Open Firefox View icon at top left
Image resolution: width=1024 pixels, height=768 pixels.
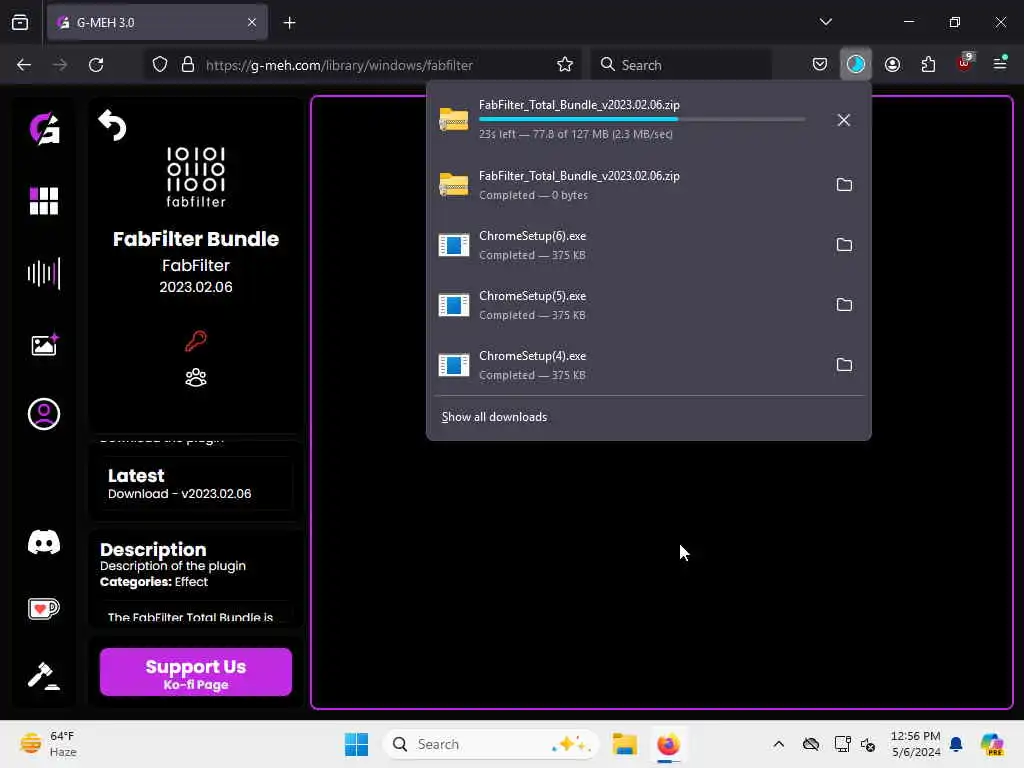[20, 22]
